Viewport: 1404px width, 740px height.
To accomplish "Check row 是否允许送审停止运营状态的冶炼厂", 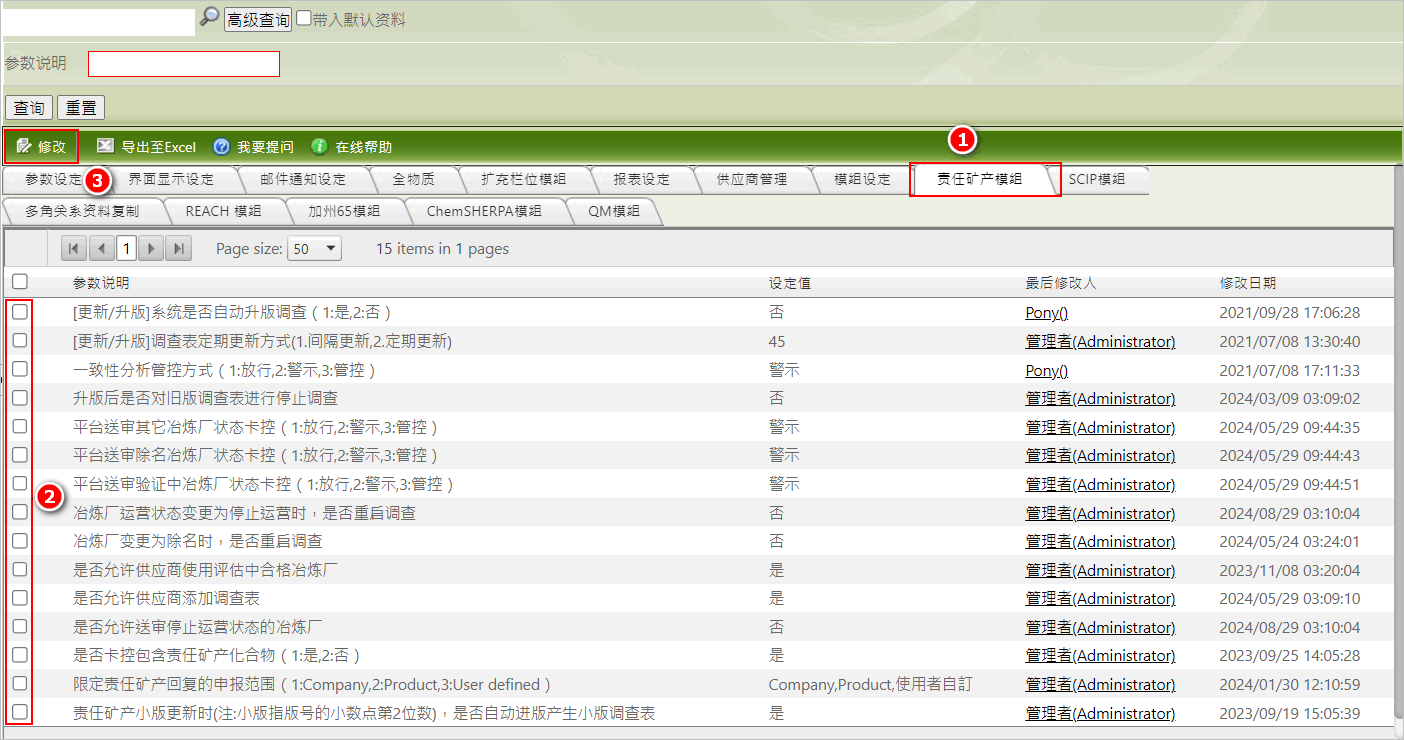I will 19,627.
